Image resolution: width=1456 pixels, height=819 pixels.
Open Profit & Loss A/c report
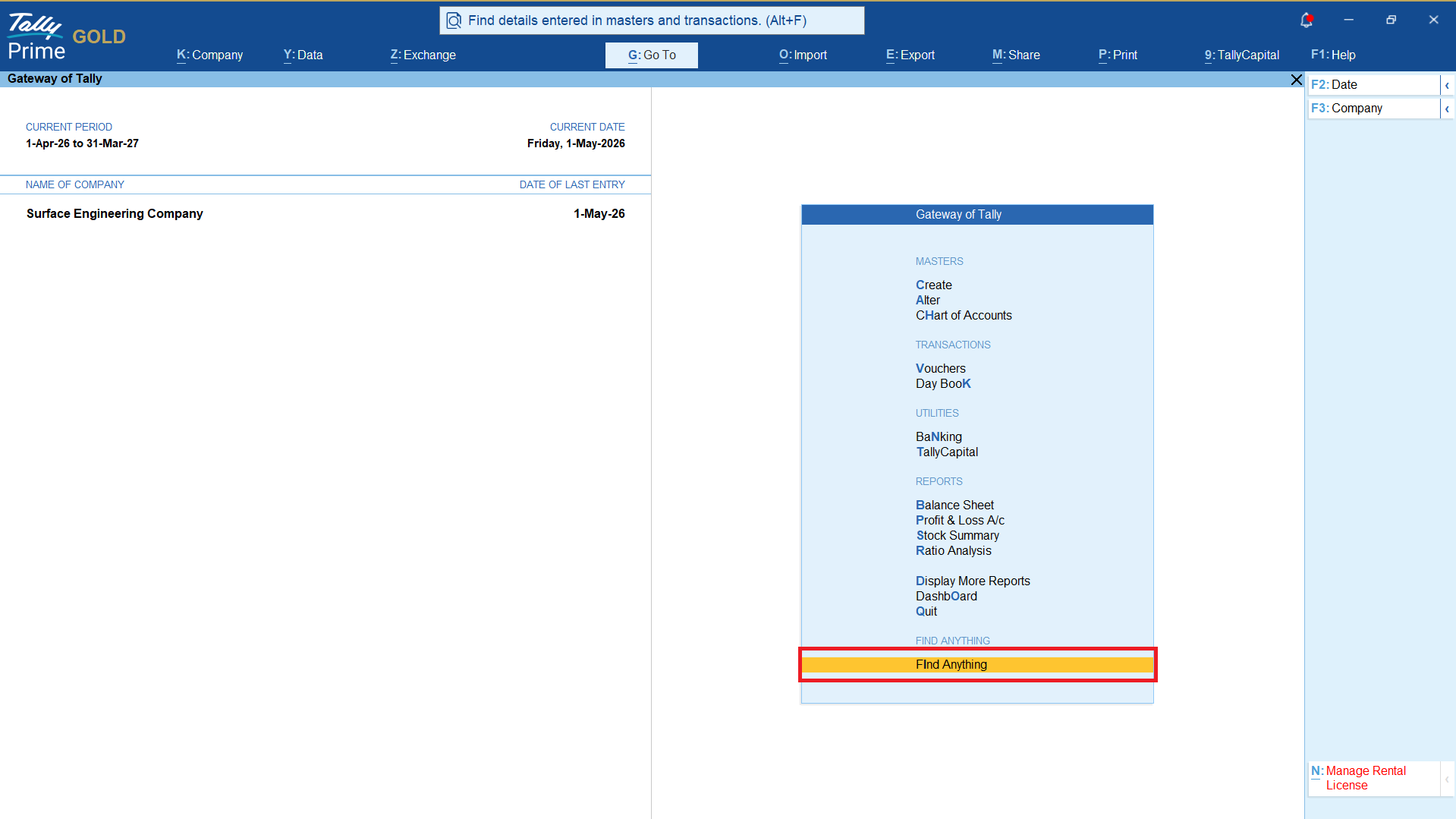click(x=960, y=521)
